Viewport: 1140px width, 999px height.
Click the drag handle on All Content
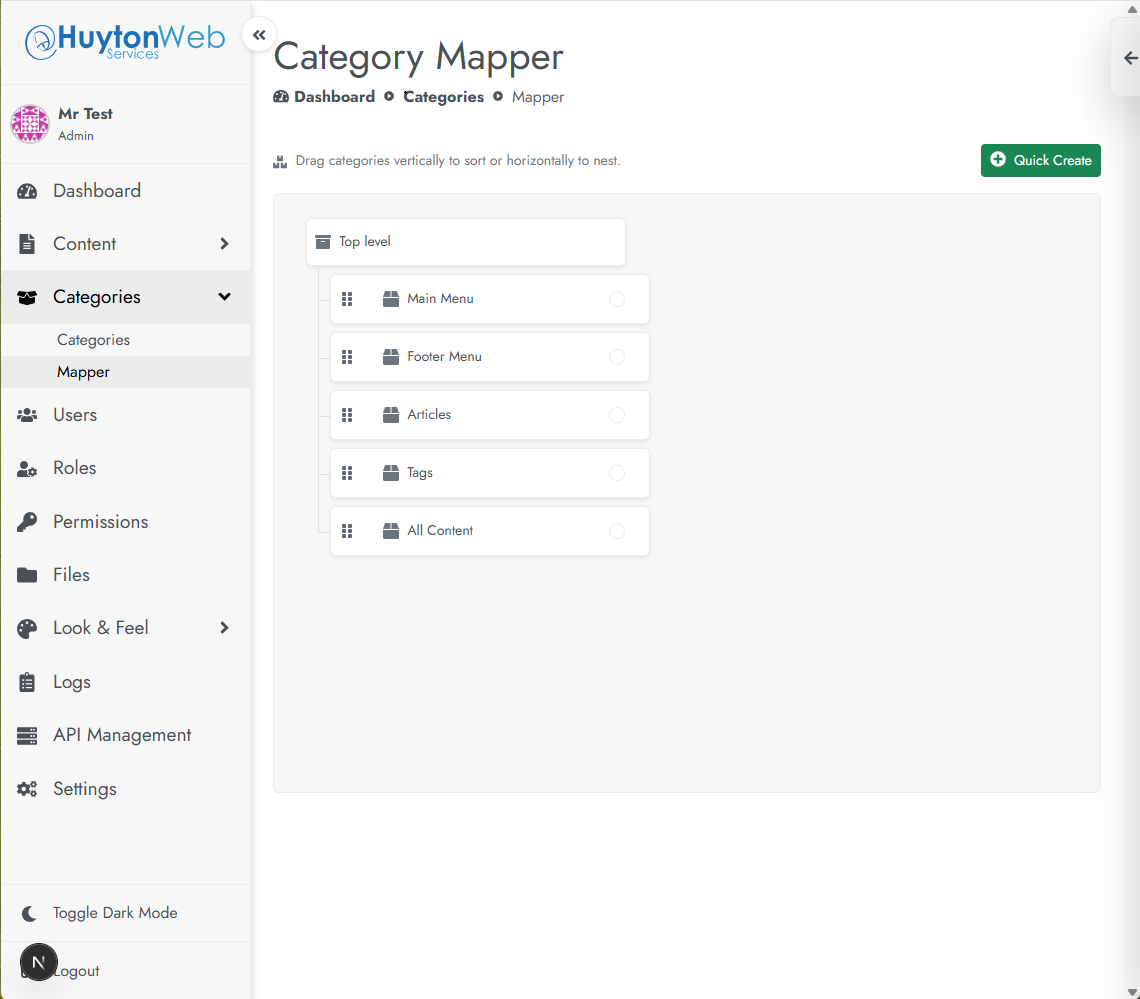coord(347,531)
